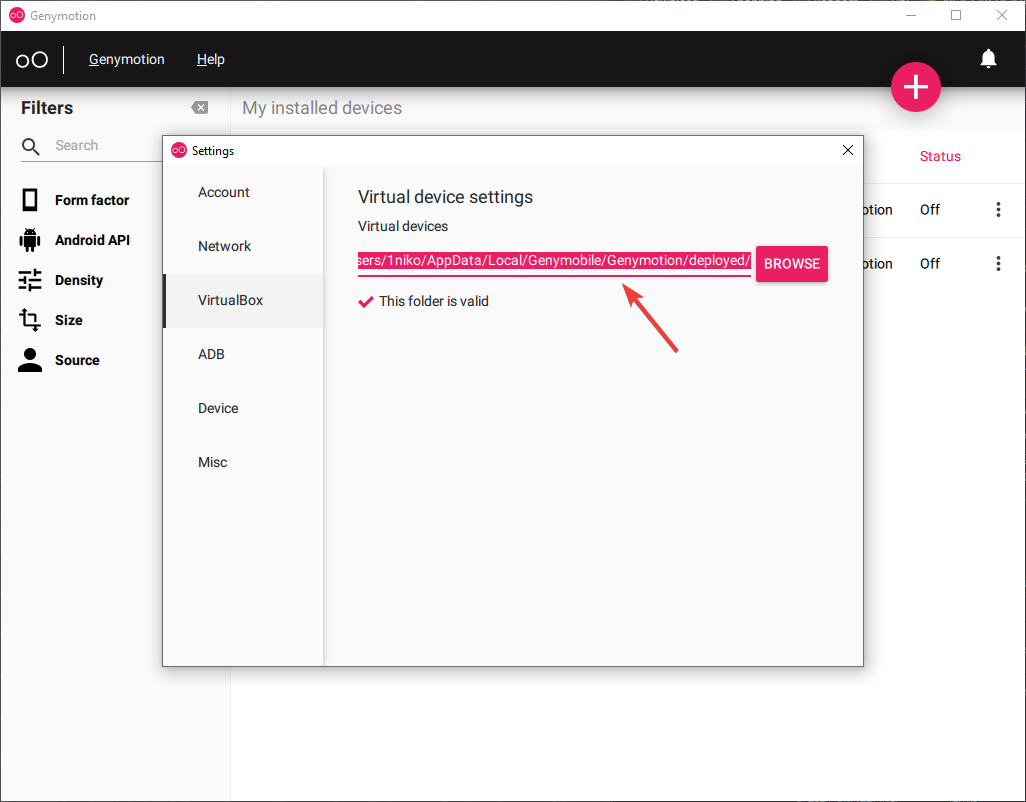Open the Help menu
The image size is (1026, 802).
tap(210, 60)
